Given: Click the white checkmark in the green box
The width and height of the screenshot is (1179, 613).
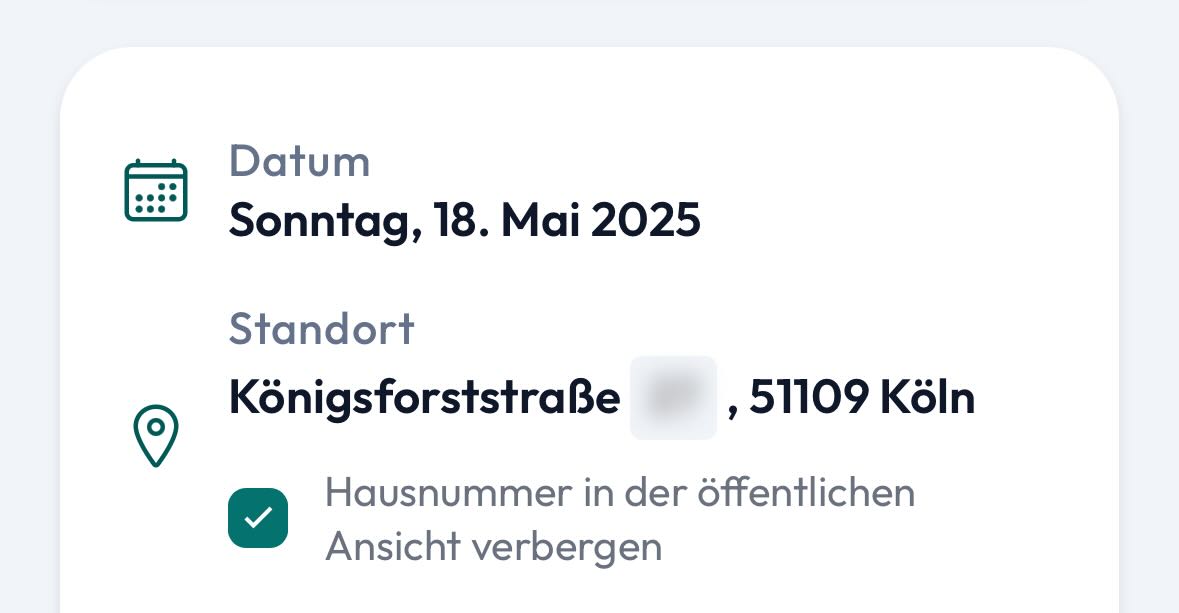Looking at the screenshot, I should click(x=258, y=517).
